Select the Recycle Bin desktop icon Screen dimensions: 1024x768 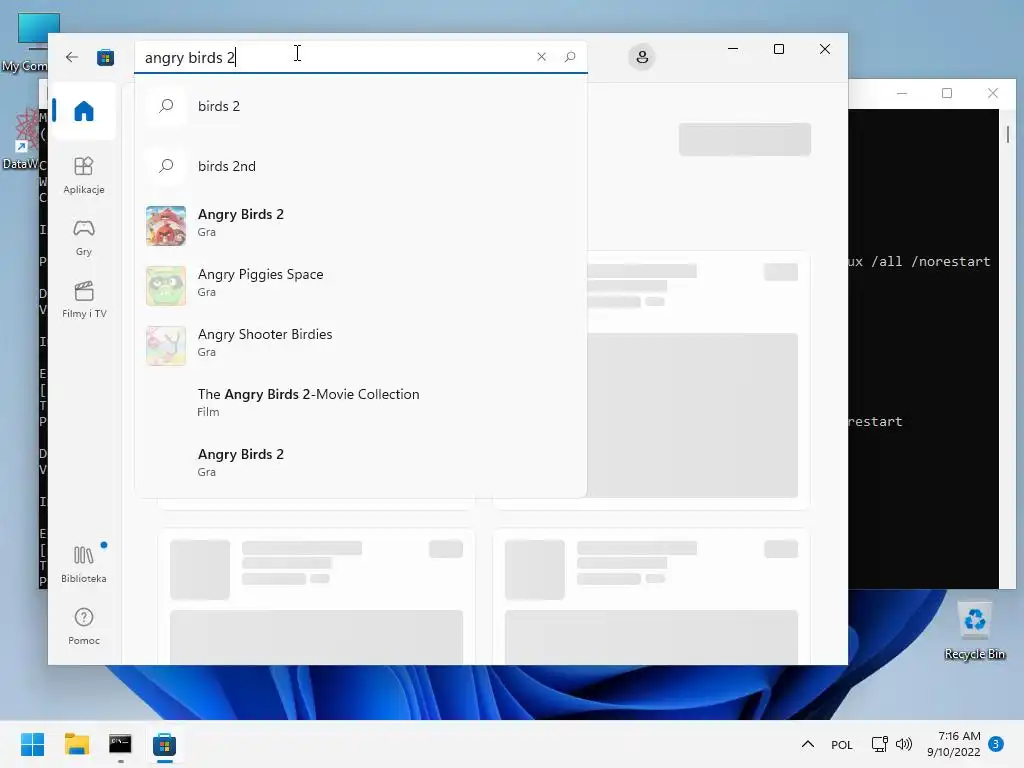974,630
